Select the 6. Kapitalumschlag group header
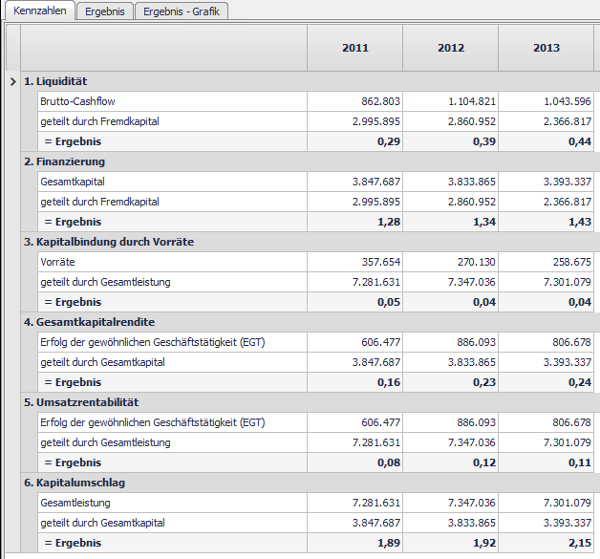Image resolution: width=600 pixels, height=559 pixels. click(310, 483)
